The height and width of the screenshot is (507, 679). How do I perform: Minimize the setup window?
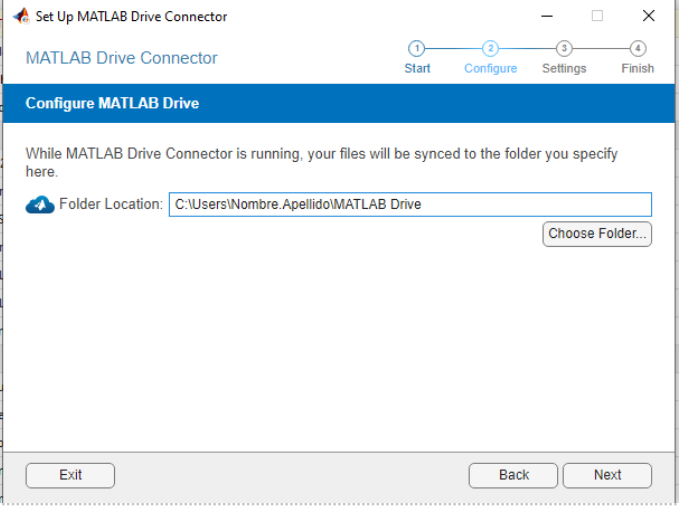(x=547, y=16)
